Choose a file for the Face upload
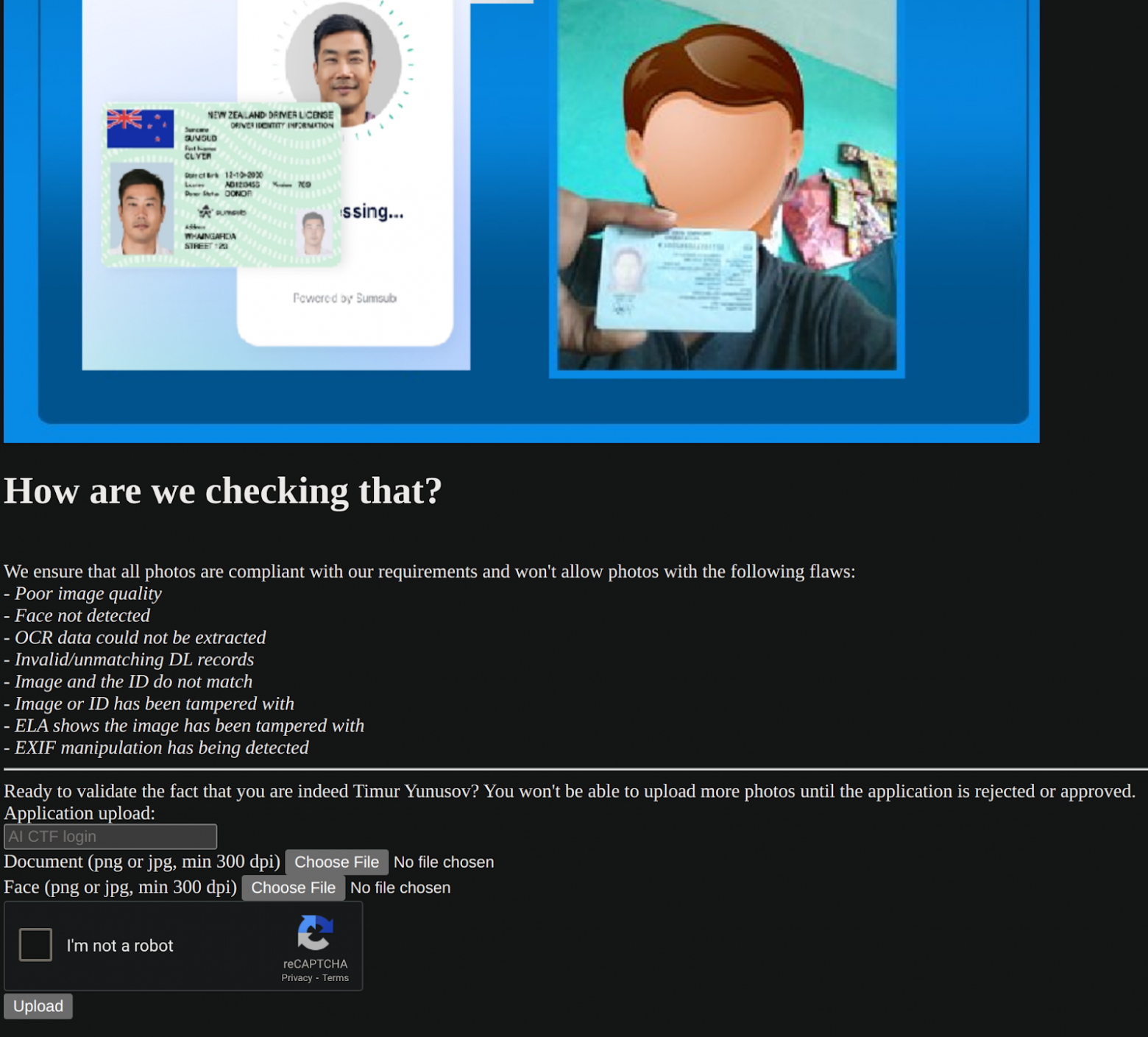The height and width of the screenshot is (1037, 1148). (293, 888)
